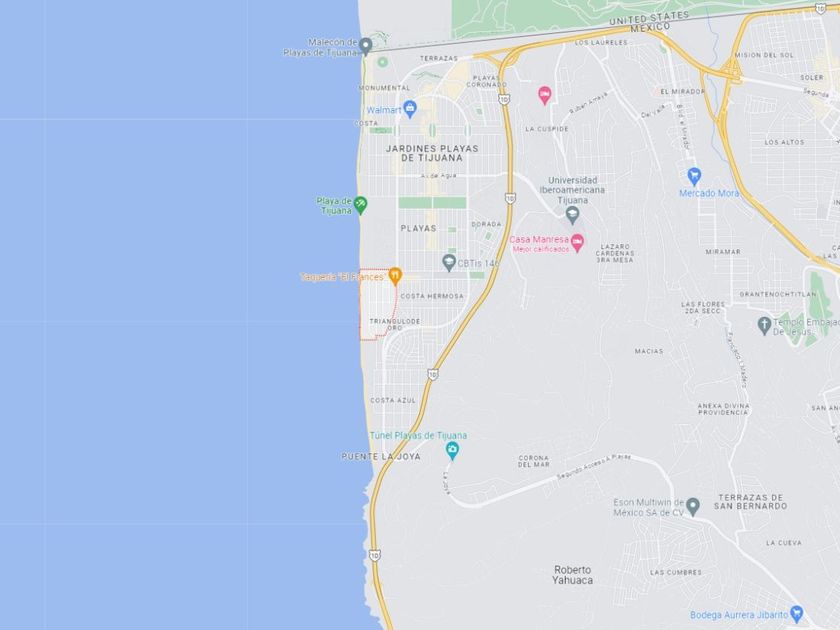This screenshot has width=840, height=630.
Task: Select the Bodega Aurrera Jibarito shopping pin
Action: point(797,613)
